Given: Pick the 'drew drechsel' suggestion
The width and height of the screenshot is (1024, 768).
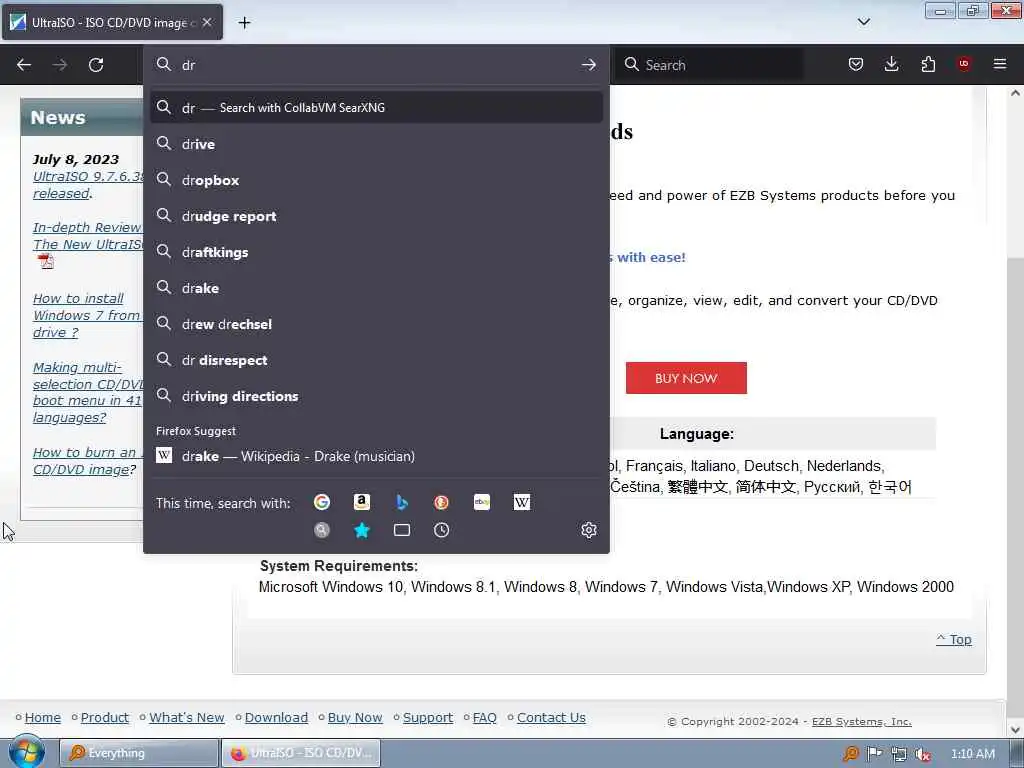Looking at the screenshot, I should click(x=376, y=324).
